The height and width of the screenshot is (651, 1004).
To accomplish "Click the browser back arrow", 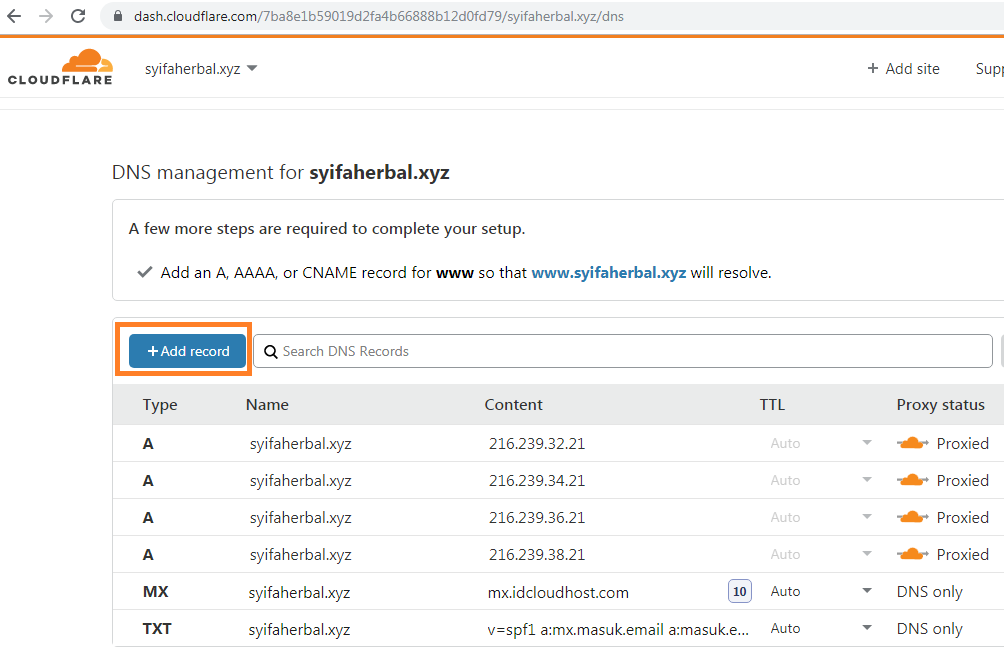I will [14, 16].
